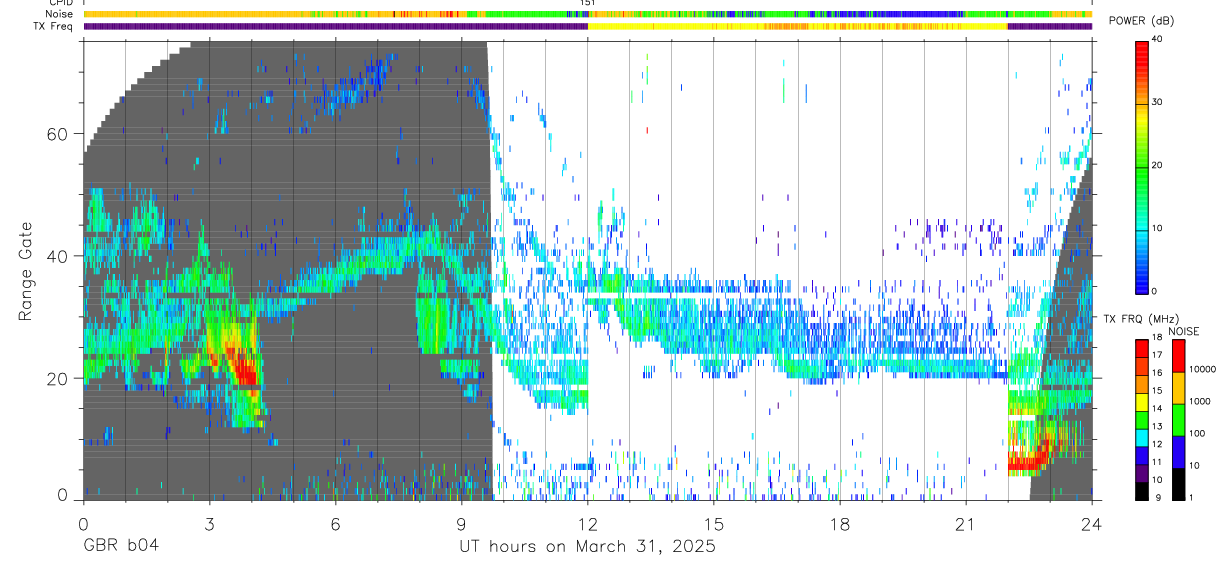Click the 3 hour tick label on the time axis
The width and height of the screenshot is (1228, 567).
pyautogui.click(x=209, y=524)
